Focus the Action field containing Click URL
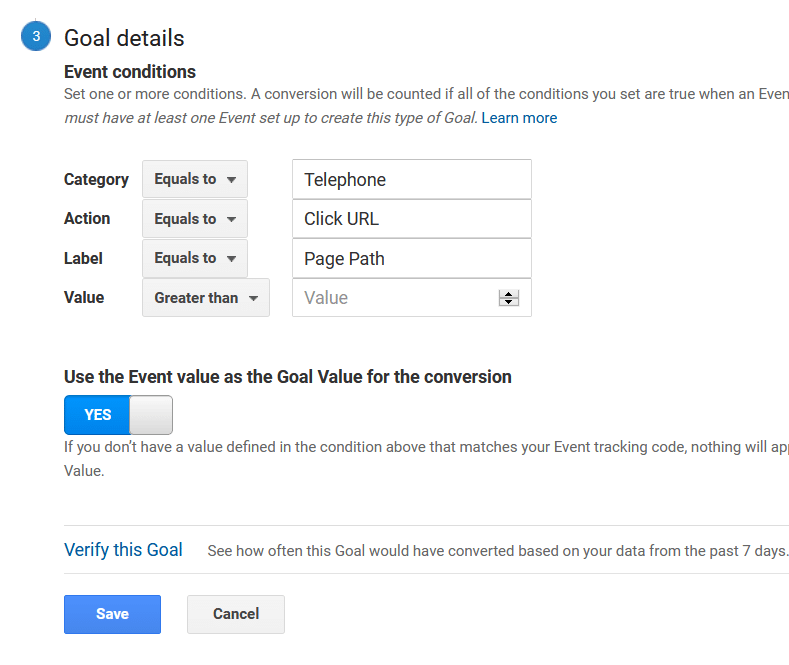Viewport: 789px width, 665px height. [x=412, y=219]
